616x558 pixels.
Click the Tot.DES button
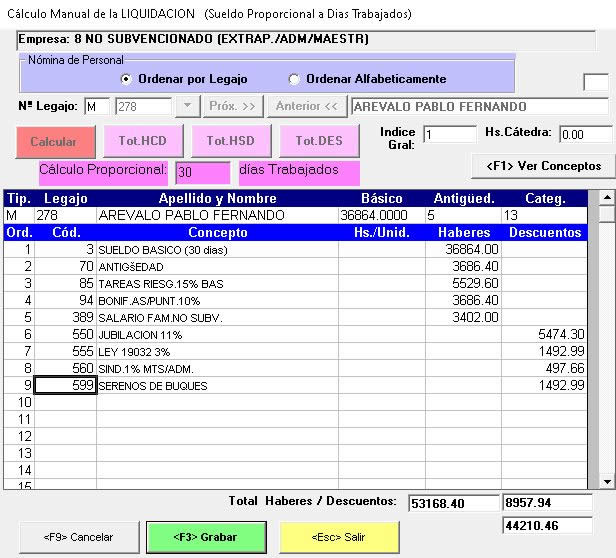coord(319,141)
